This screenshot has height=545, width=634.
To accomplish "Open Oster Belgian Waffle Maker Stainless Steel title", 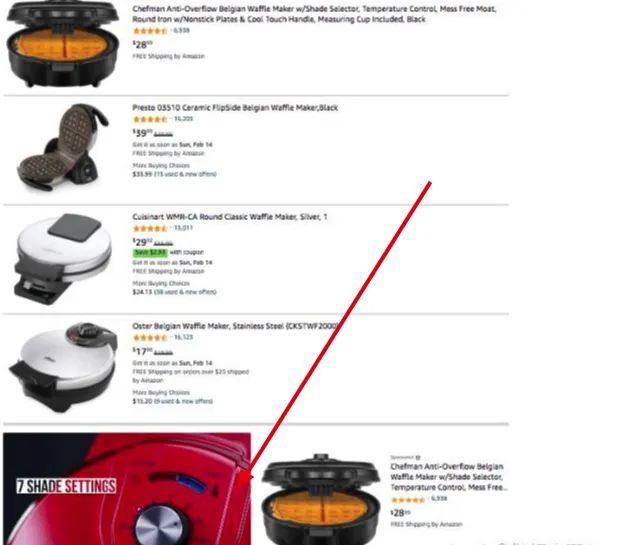I will 235,326.
